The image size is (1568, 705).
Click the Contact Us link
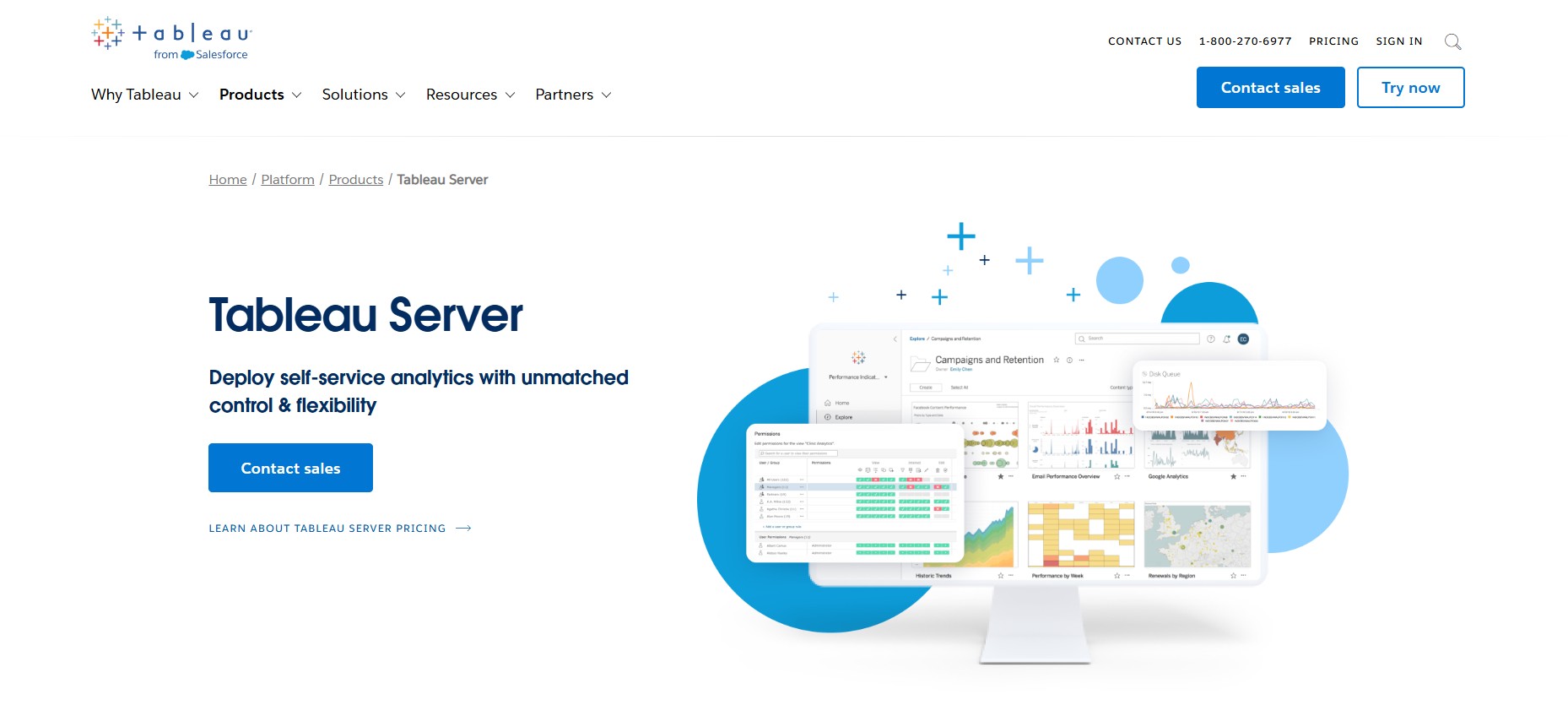pyautogui.click(x=1144, y=41)
